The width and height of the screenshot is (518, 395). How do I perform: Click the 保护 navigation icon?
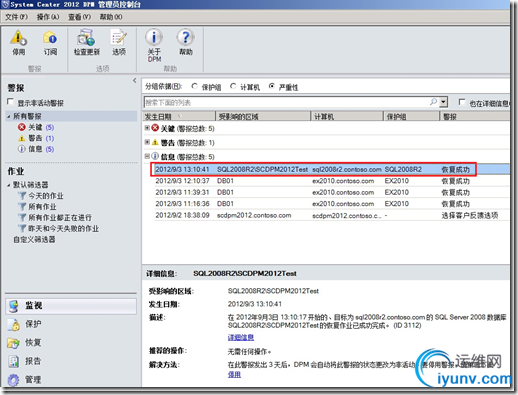pos(14,324)
